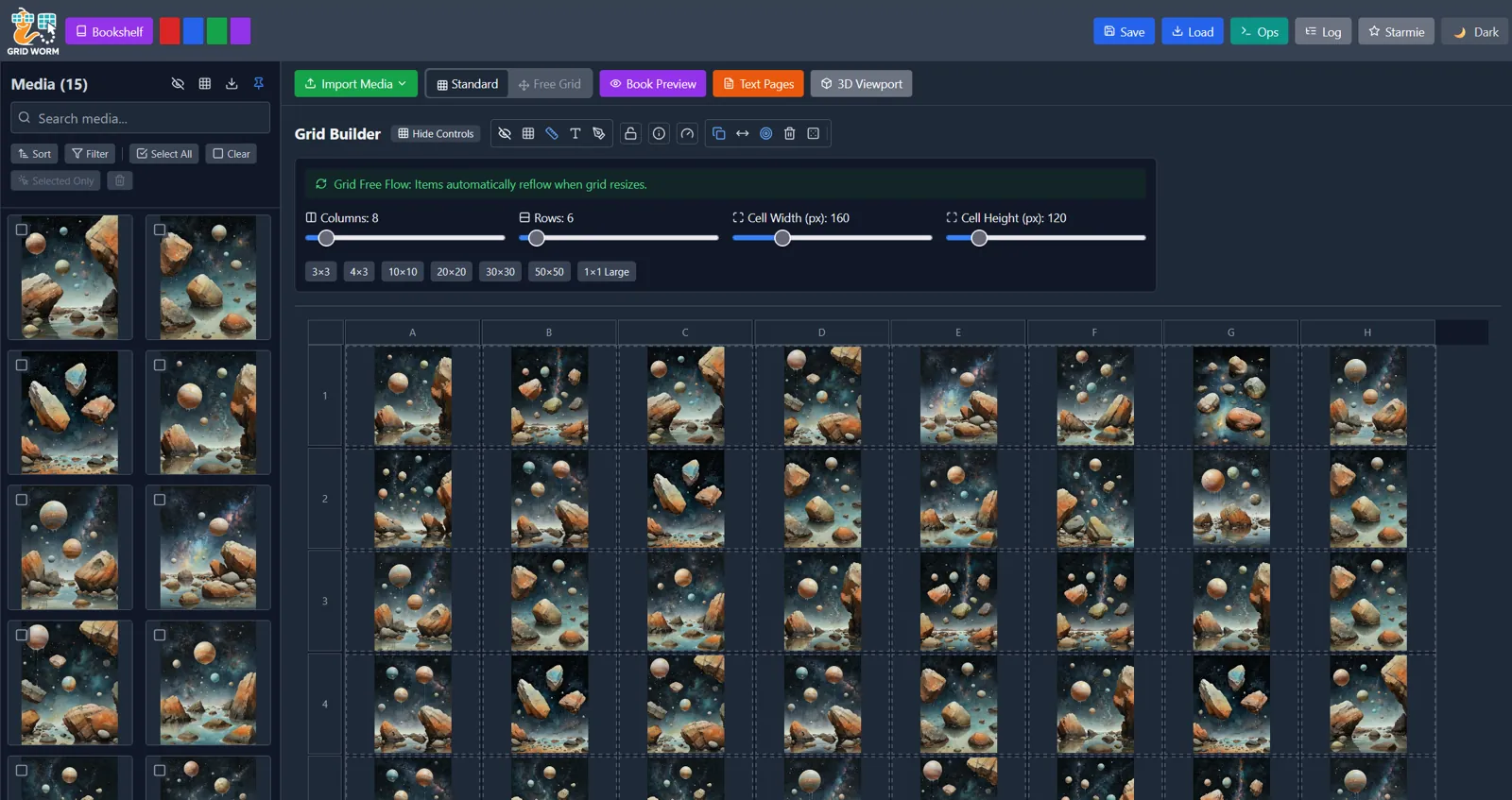Click the info circle icon
This screenshot has width=1512, height=800.
pyautogui.click(x=659, y=133)
